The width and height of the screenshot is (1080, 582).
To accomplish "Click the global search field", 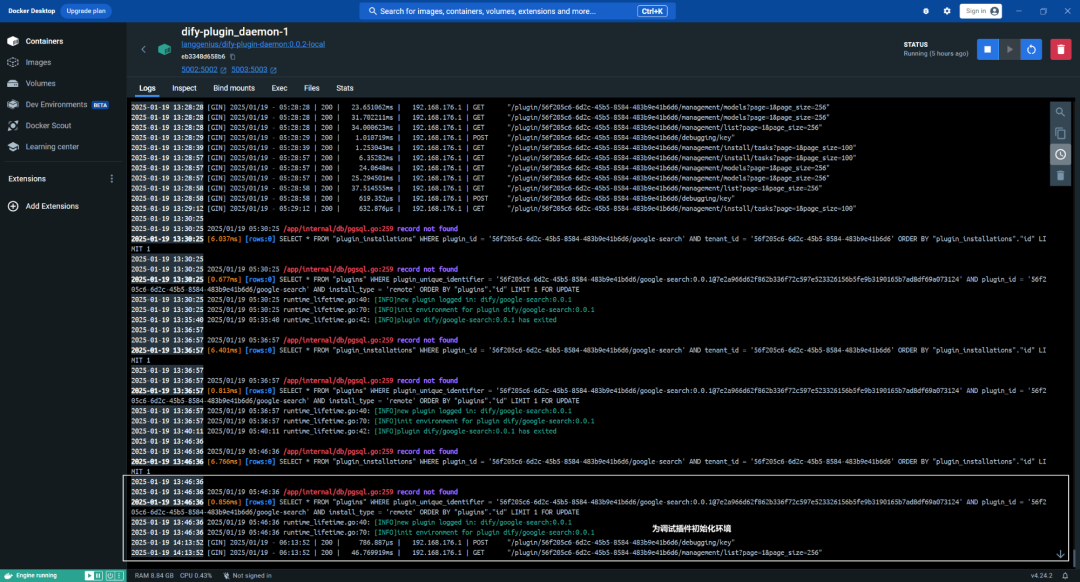I will tap(517, 11).
